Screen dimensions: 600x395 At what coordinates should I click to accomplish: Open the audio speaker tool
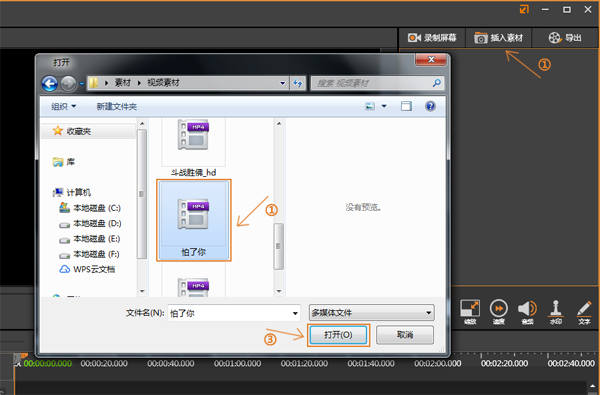(527, 308)
